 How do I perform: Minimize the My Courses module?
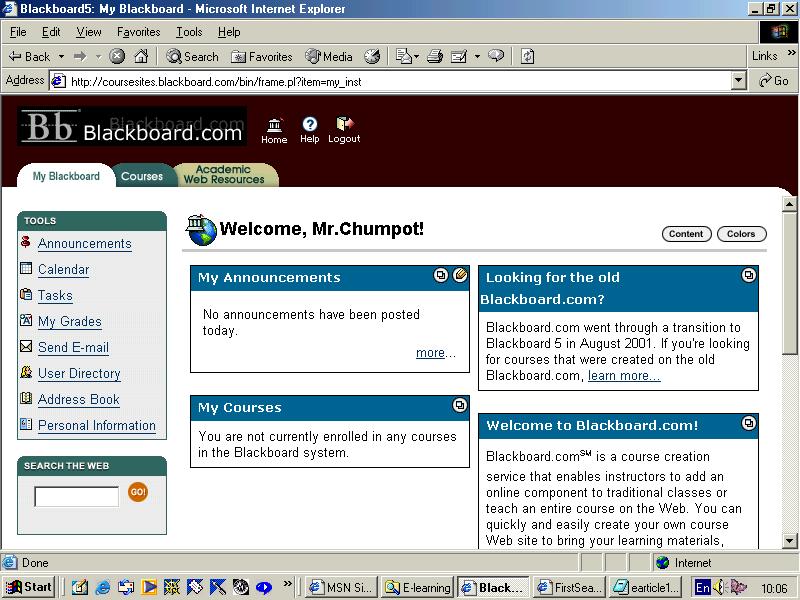click(x=460, y=406)
